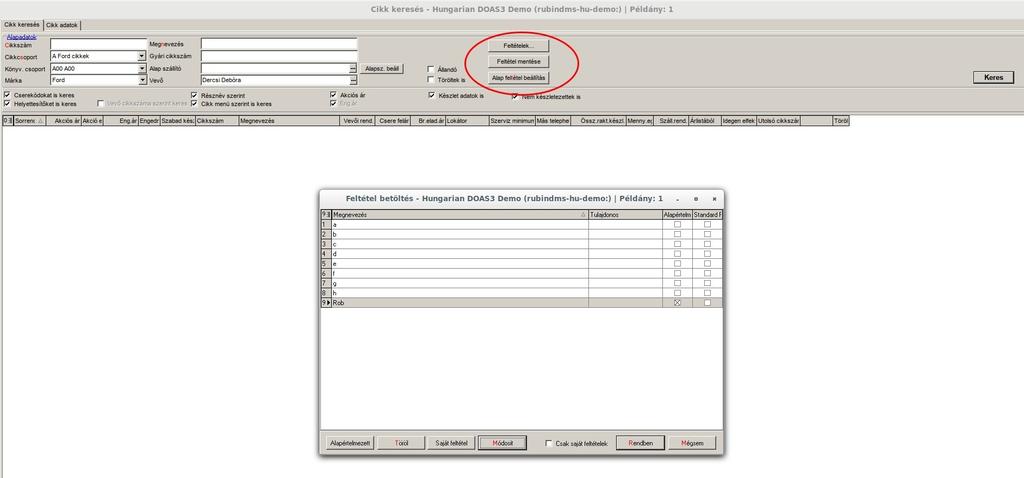Click the Szerviz minimum column header

click(x=512, y=121)
